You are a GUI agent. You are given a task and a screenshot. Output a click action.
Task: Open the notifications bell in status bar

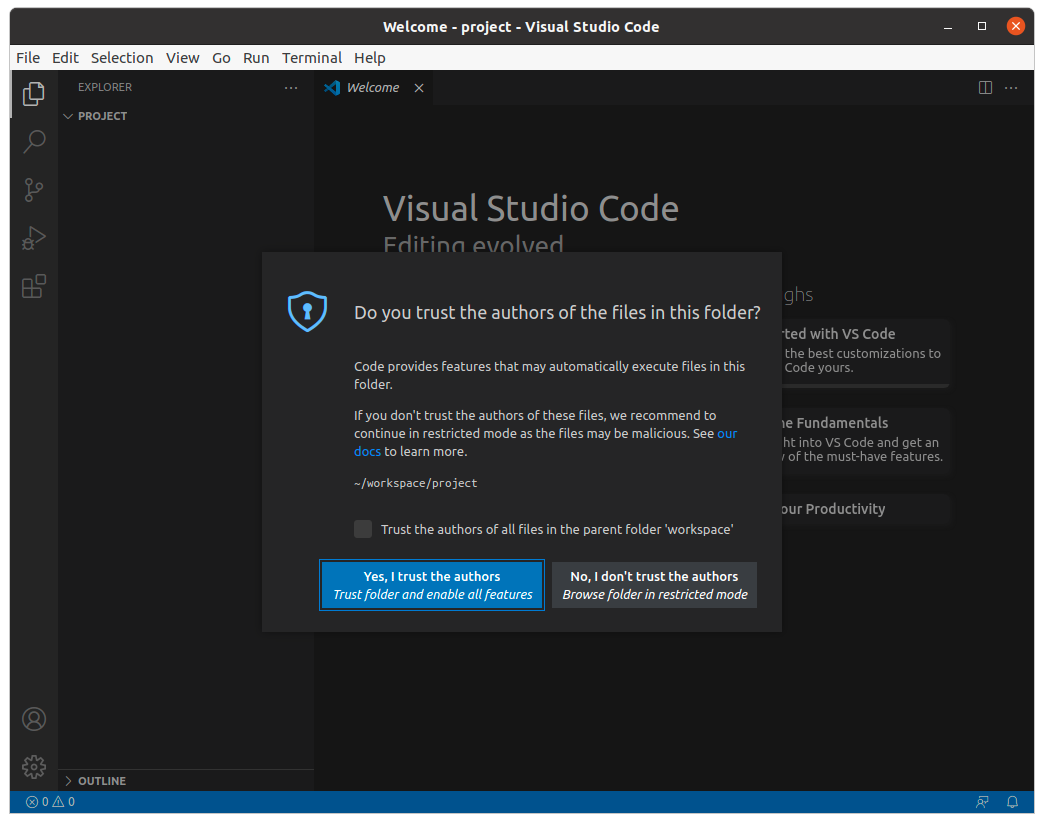(x=1012, y=802)
